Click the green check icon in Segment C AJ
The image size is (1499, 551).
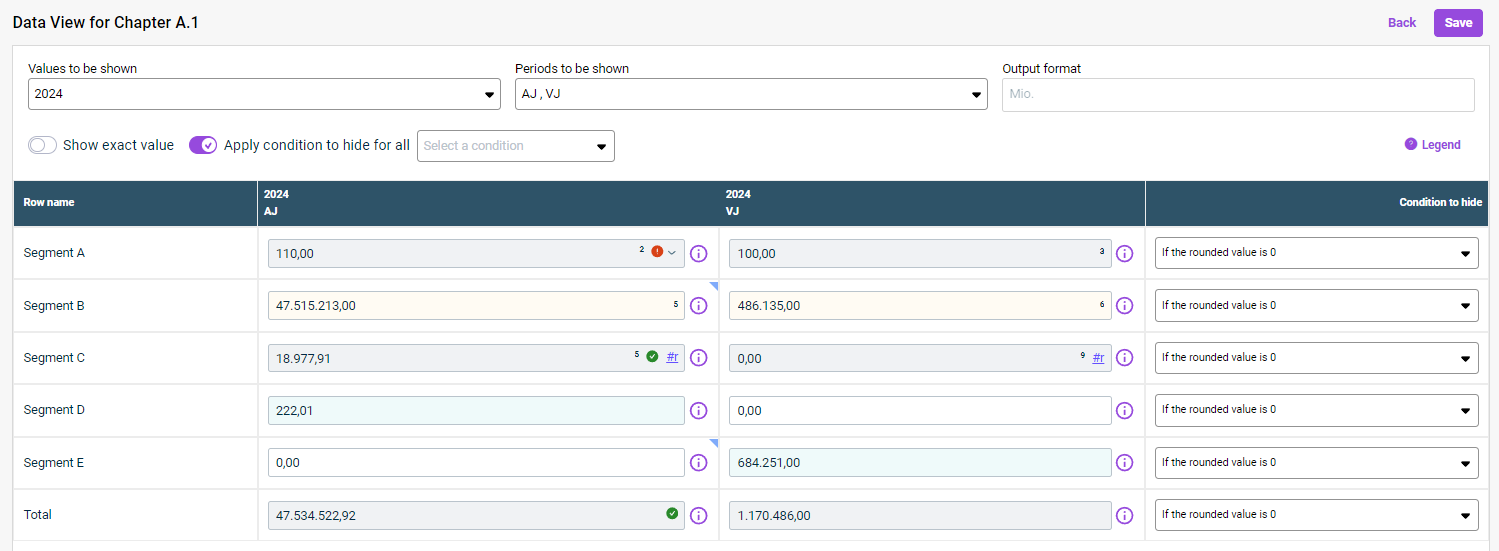[652, 356]
